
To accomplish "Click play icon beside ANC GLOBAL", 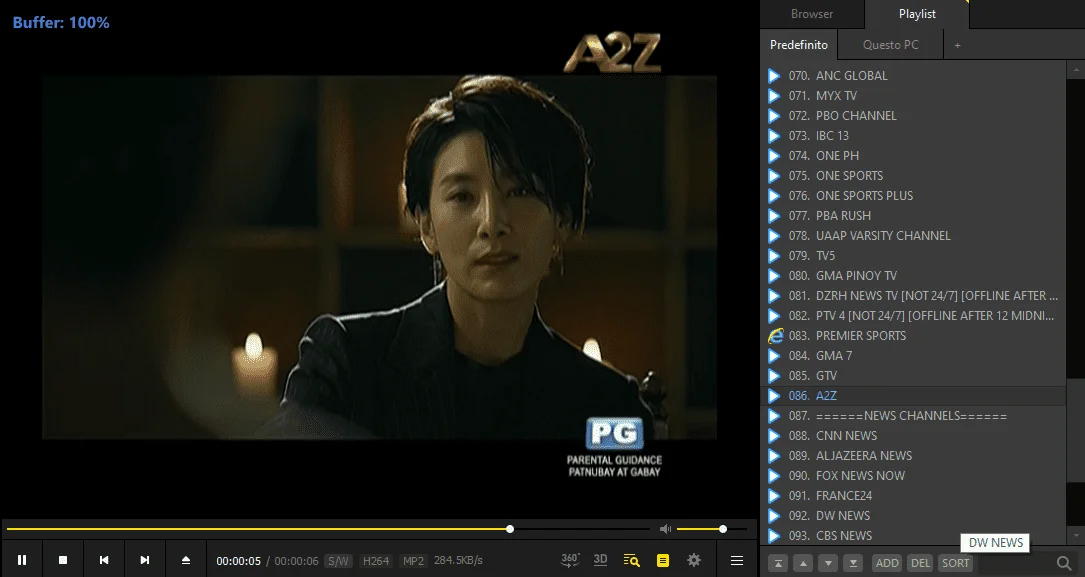I will [774, 75].
